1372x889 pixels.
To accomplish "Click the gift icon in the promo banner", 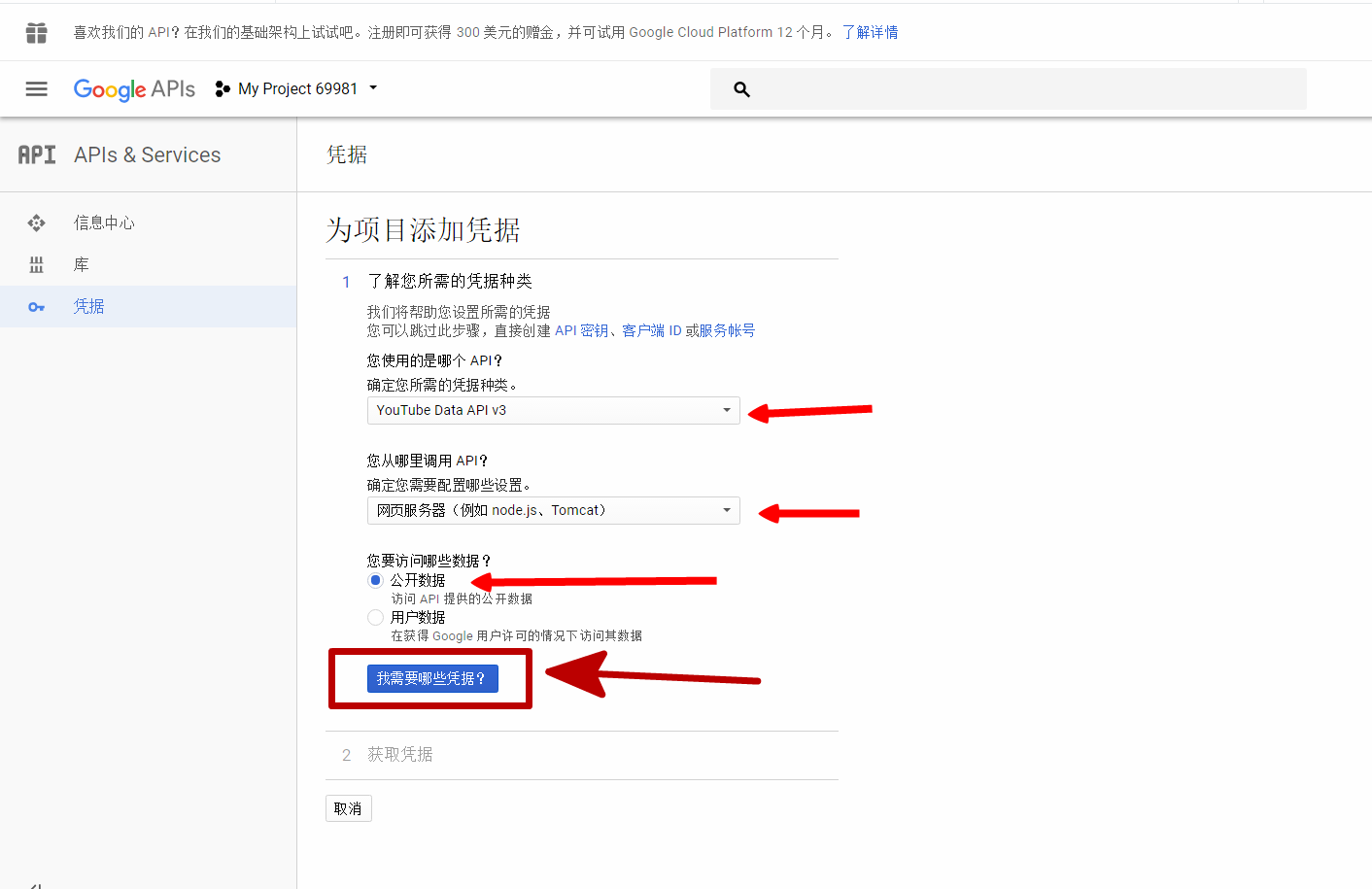I will click(36, 33).
